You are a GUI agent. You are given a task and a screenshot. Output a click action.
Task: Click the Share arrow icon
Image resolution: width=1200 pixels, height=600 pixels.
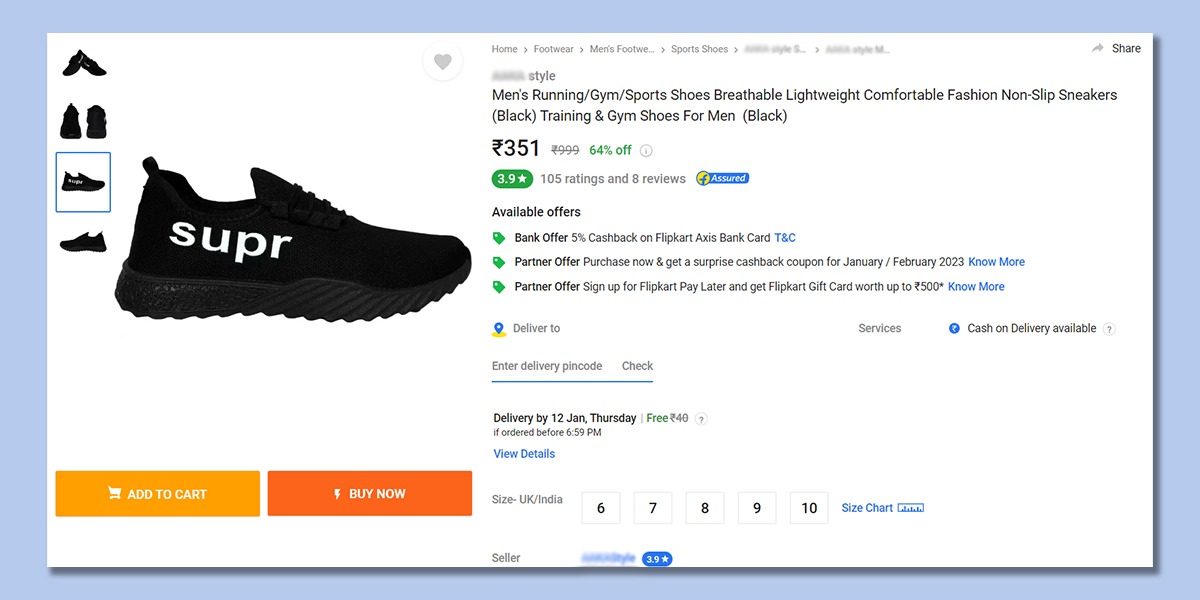(x=1097, y=48)
